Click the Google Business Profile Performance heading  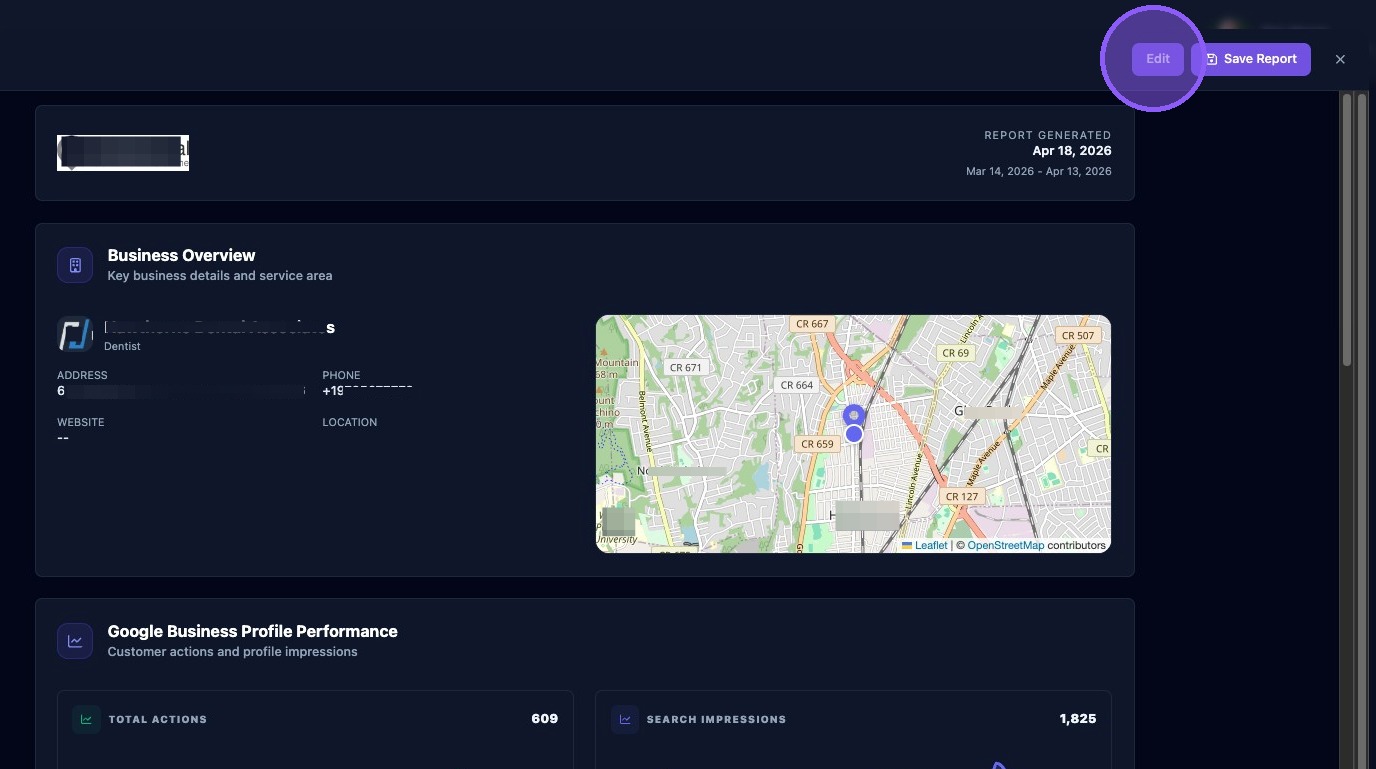point(252,631)
